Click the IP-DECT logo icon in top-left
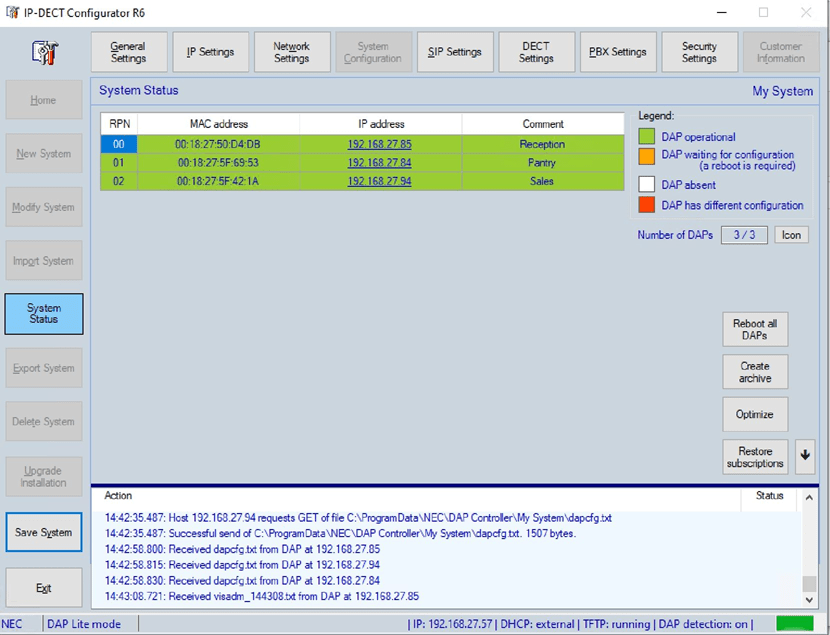Viewport: 830px width, 635px height. (x=42, y=51)
